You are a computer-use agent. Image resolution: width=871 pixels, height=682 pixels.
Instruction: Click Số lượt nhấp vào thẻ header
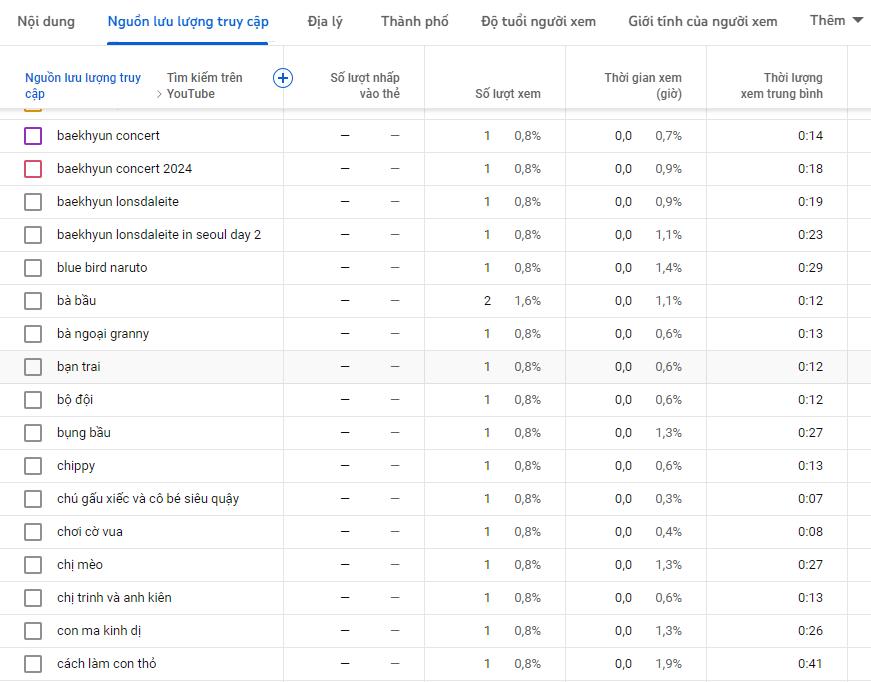pos(365,86)
